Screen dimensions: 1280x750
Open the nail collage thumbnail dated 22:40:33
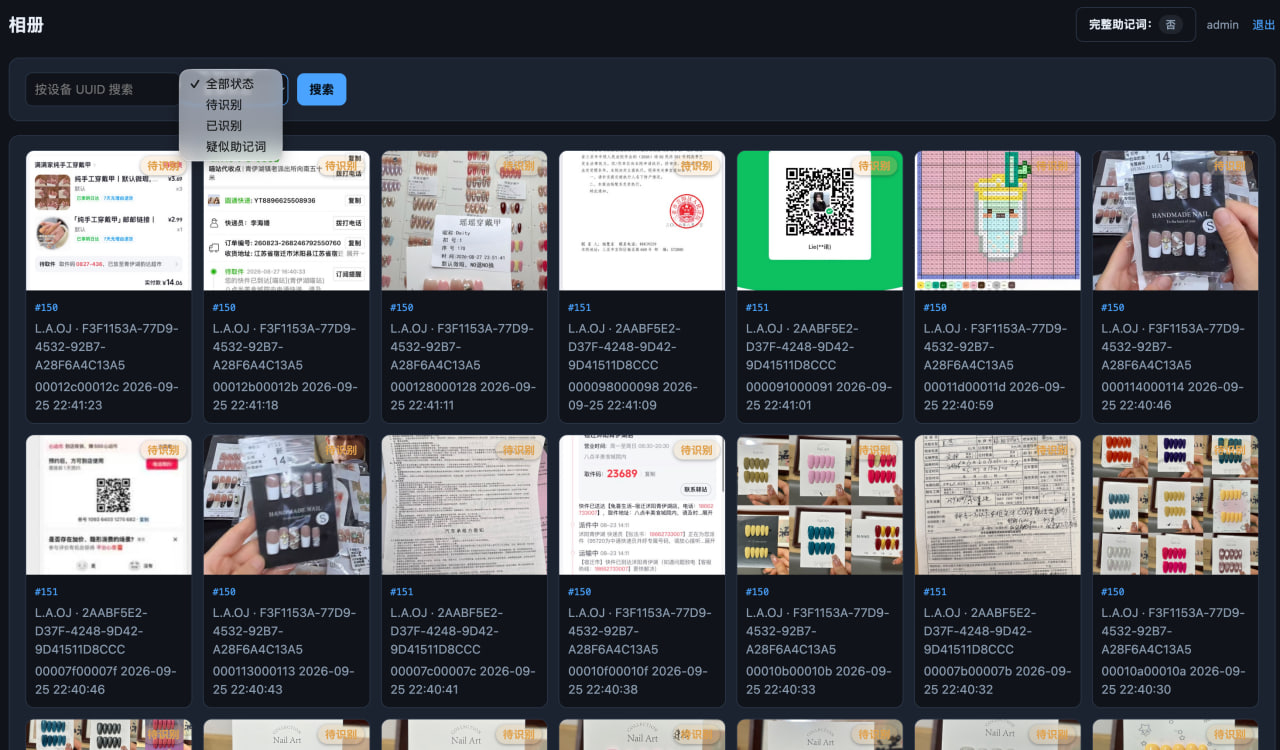point(820,504)
